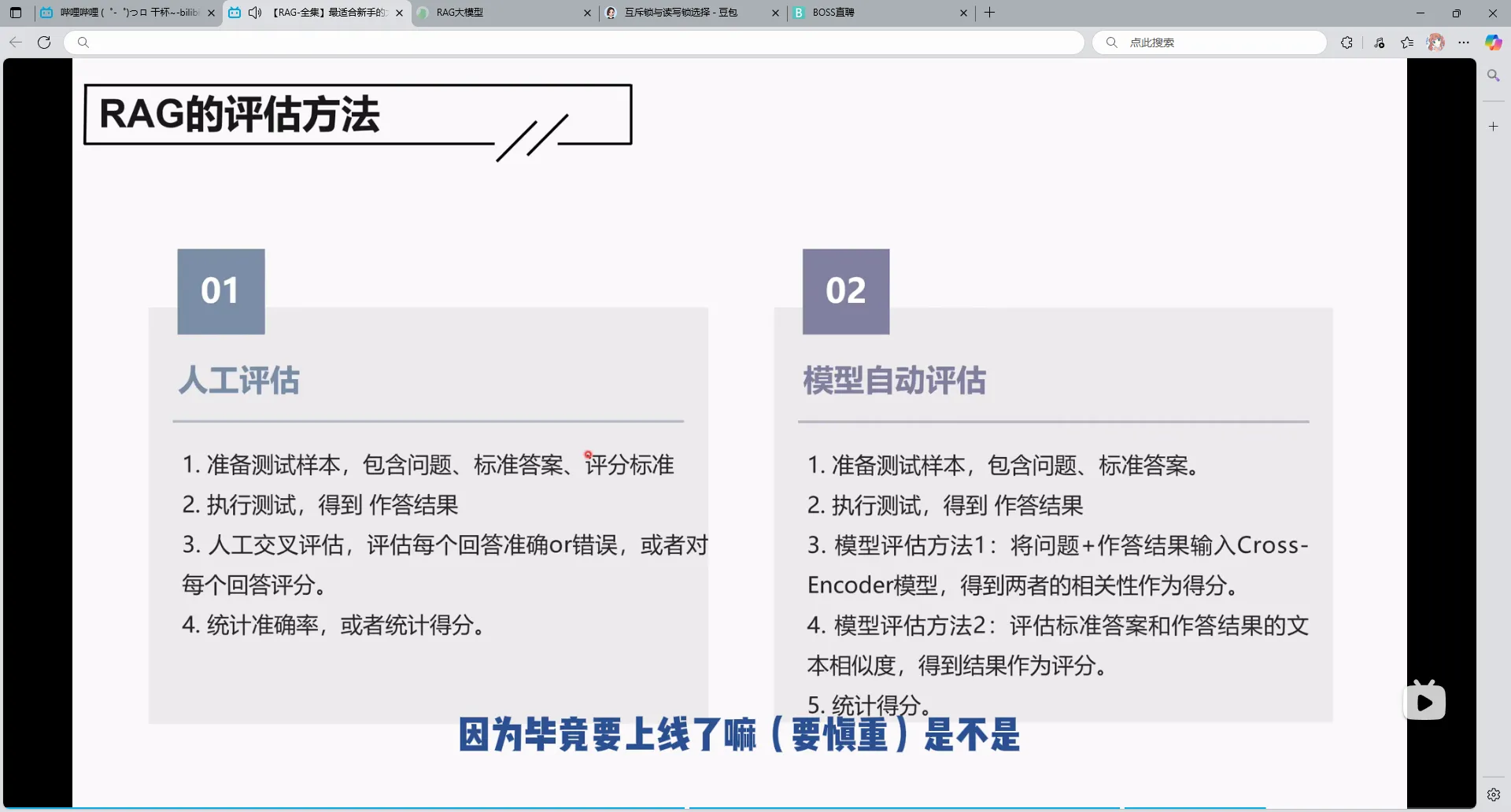1511x812 pixels.
Task: Open a new browser tab
Action: pyautogui.click(x=989, y=13)
